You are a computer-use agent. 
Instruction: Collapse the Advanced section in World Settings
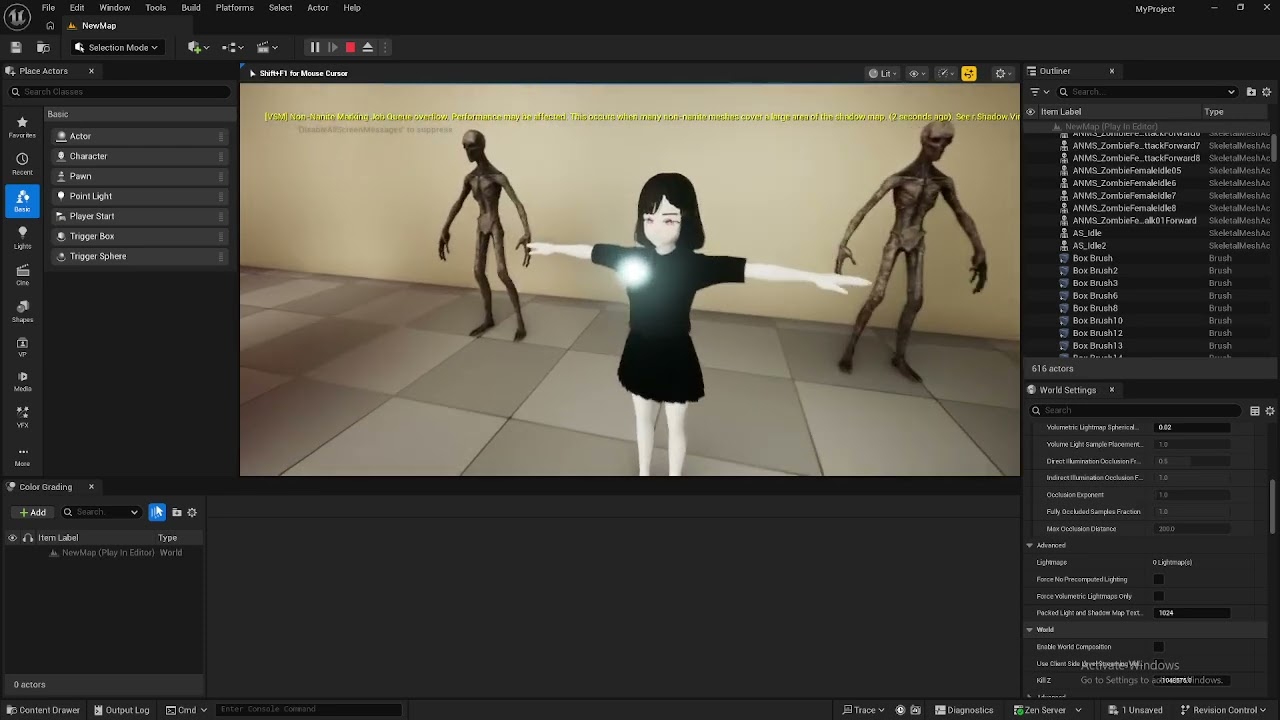pos(1029,545)
